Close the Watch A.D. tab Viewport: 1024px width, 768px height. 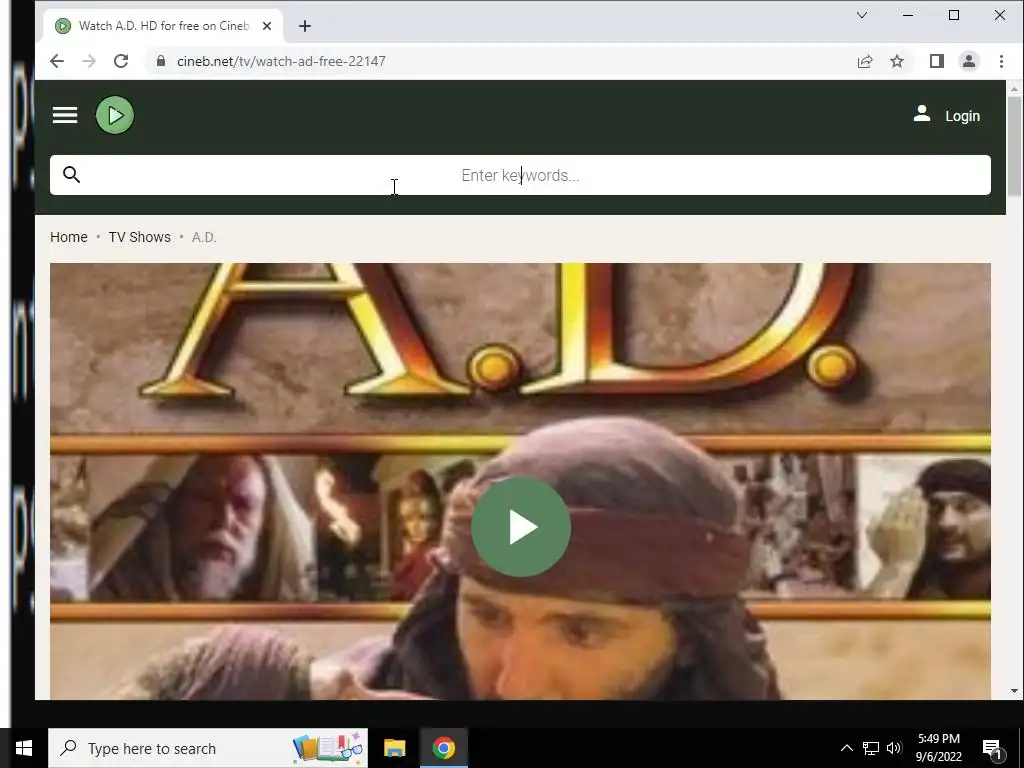click(266, 26)
